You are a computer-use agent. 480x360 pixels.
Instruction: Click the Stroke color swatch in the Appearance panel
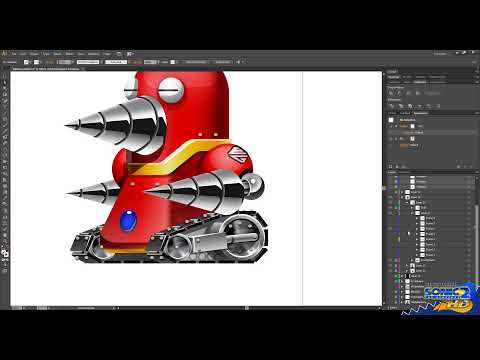413,126
